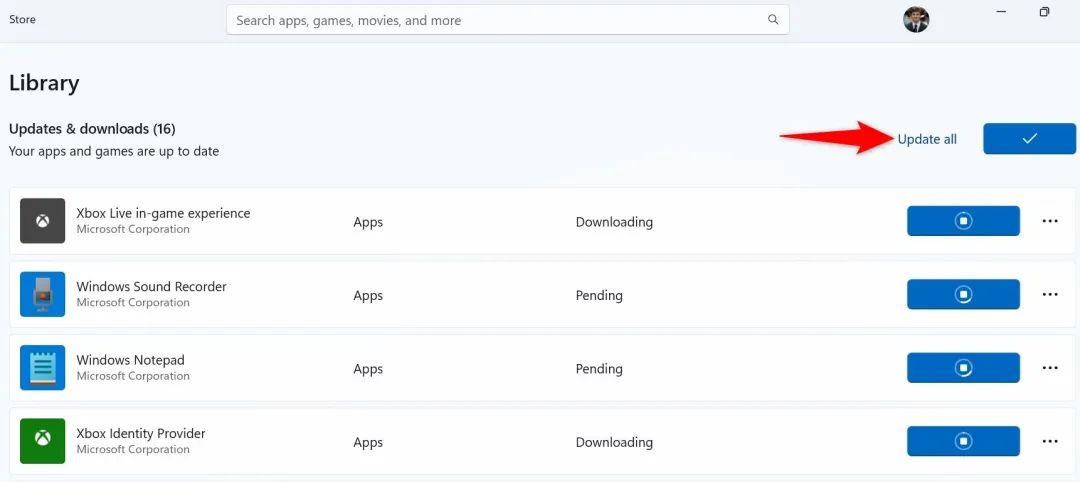The width and height of the screenshot is (1080, 482).
Task: Select the Windows Sound Recorder title
Action: (152, 286)
